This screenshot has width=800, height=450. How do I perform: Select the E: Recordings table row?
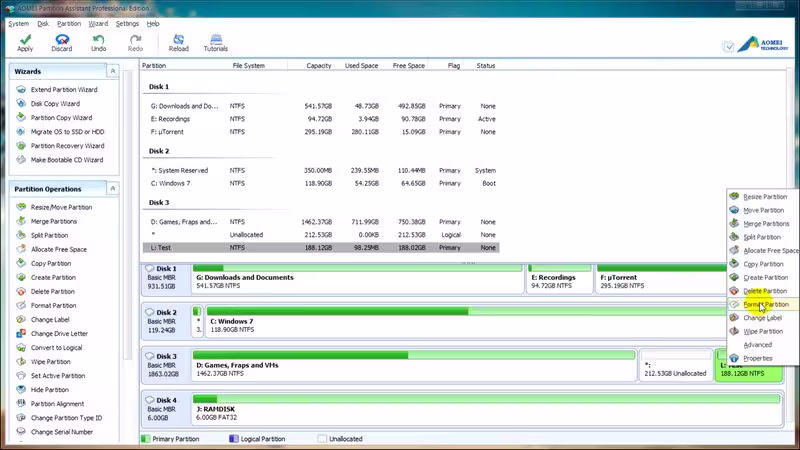321,119
